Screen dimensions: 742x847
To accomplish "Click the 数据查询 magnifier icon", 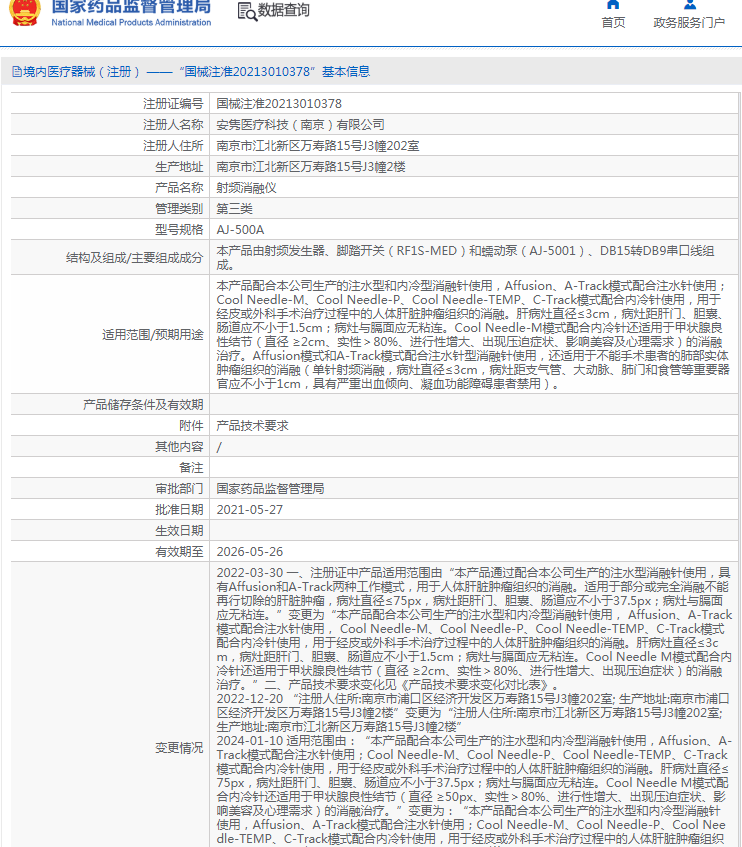I will tap(247, 11).
